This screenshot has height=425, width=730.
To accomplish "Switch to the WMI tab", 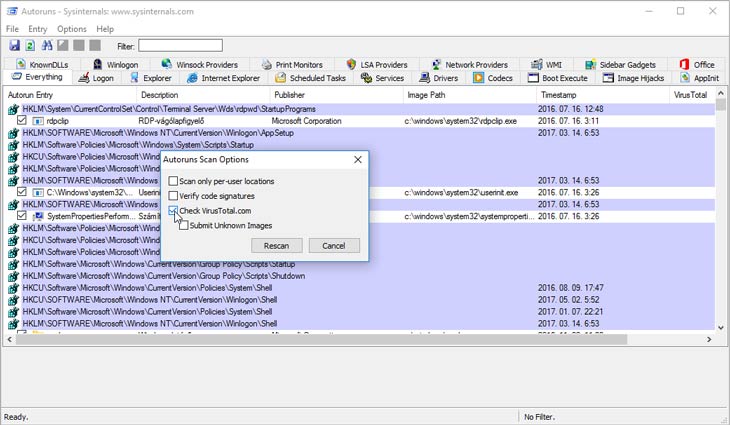I will coord(547,64).
